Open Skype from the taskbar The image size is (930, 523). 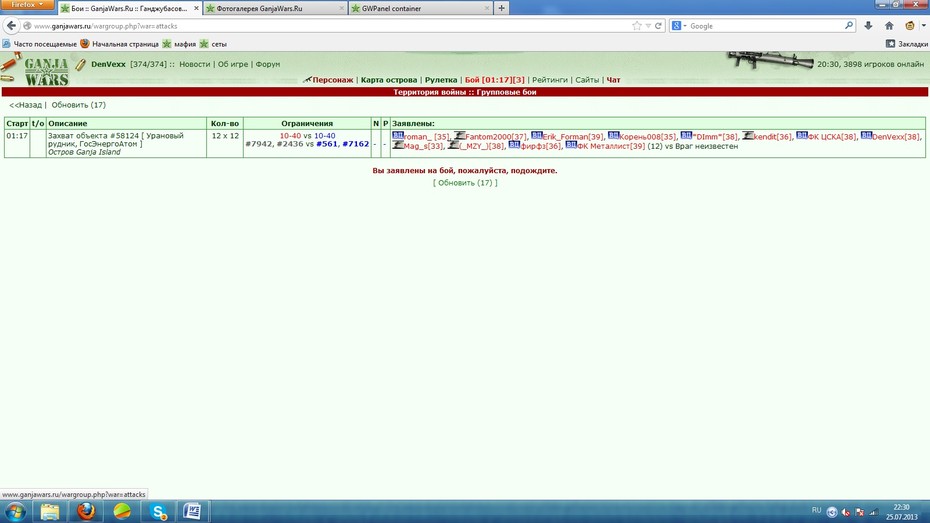(x=158, y=512)
